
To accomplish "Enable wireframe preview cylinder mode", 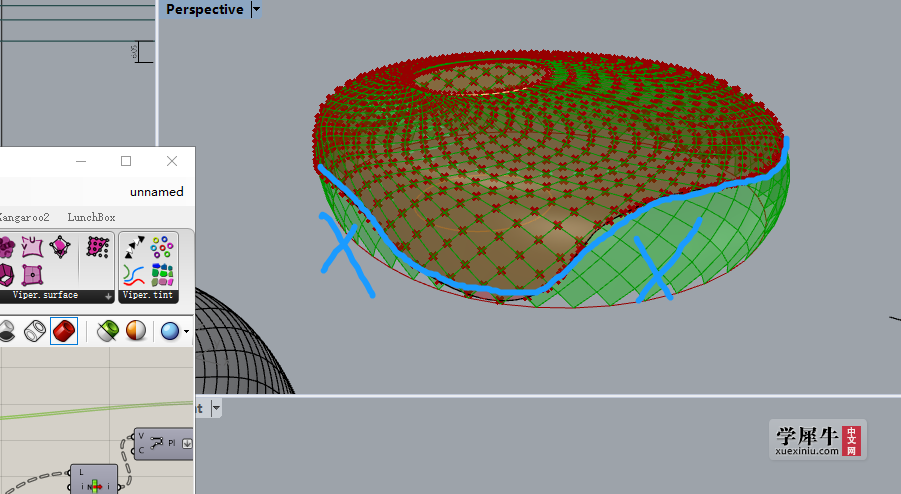I will 35,331.
